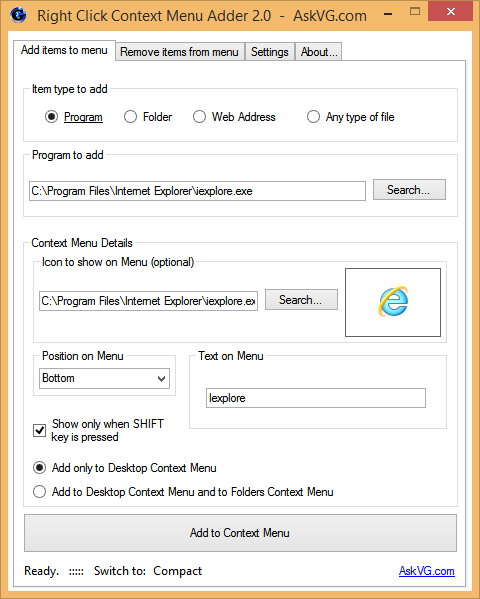Image resolution: width=480 pixels, height=599 pixels.
Task: Choose Add to Desktop and Folders Context Menu
Action: [39, 492]
